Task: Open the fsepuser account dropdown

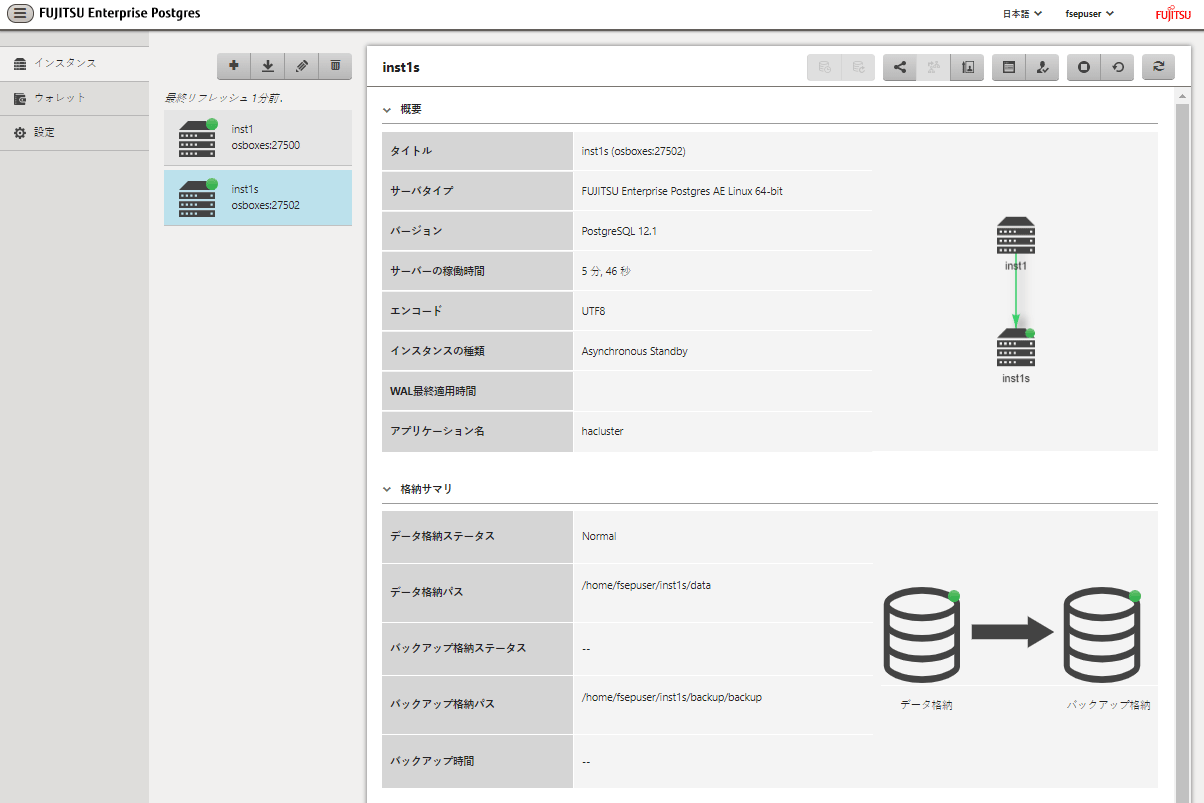Action: point(1090,14)
